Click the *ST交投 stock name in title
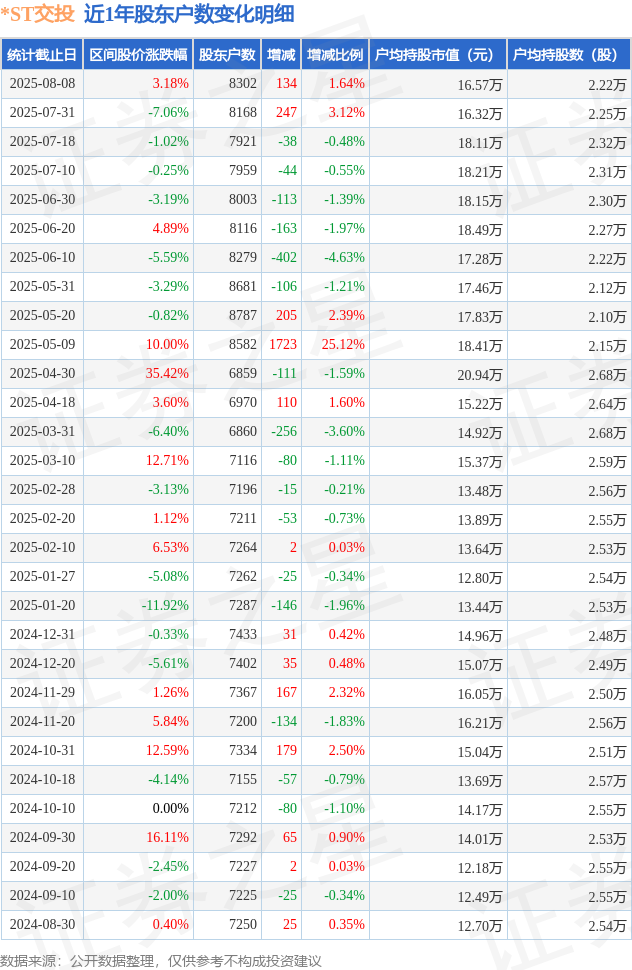The image size is (632, 970). point(37,14)
